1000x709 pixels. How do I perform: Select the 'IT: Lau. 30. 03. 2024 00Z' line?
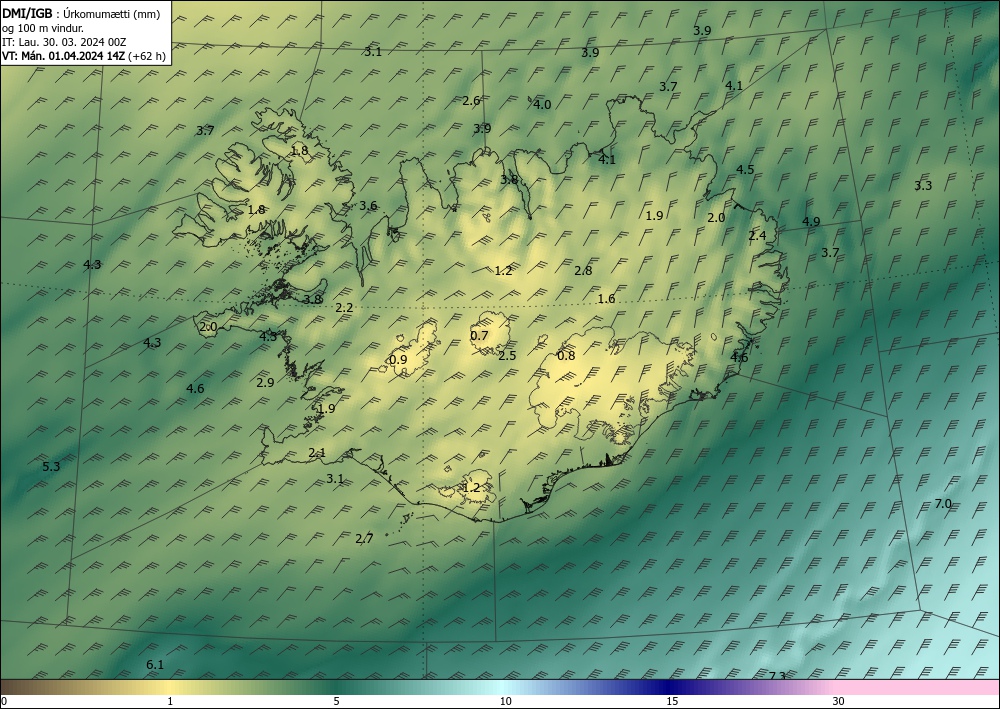(x=64, y=42)
